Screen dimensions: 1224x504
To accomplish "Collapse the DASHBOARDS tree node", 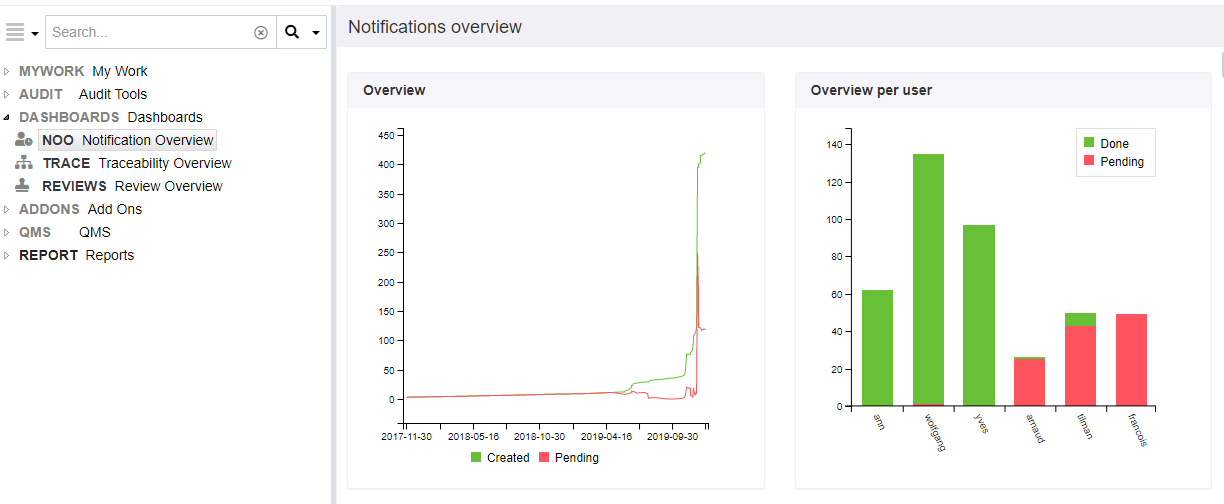I will coord(6,117).
